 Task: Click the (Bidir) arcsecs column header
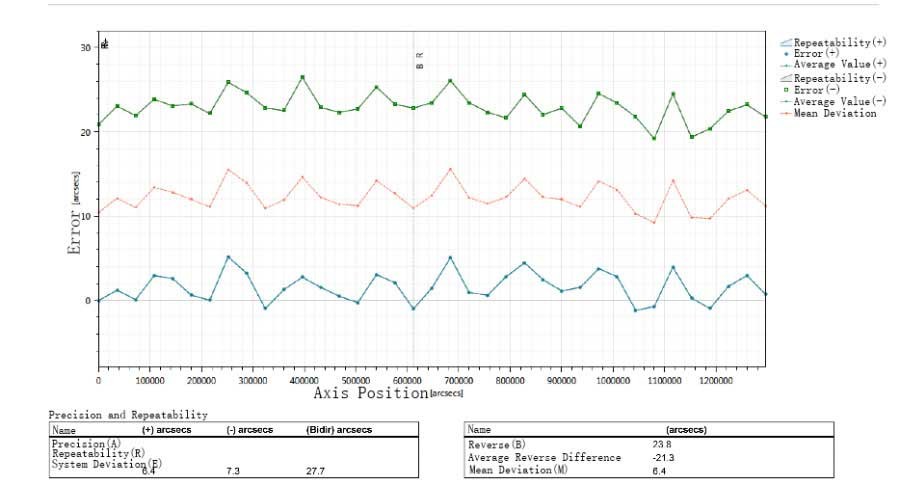click(x=338, y=429)
